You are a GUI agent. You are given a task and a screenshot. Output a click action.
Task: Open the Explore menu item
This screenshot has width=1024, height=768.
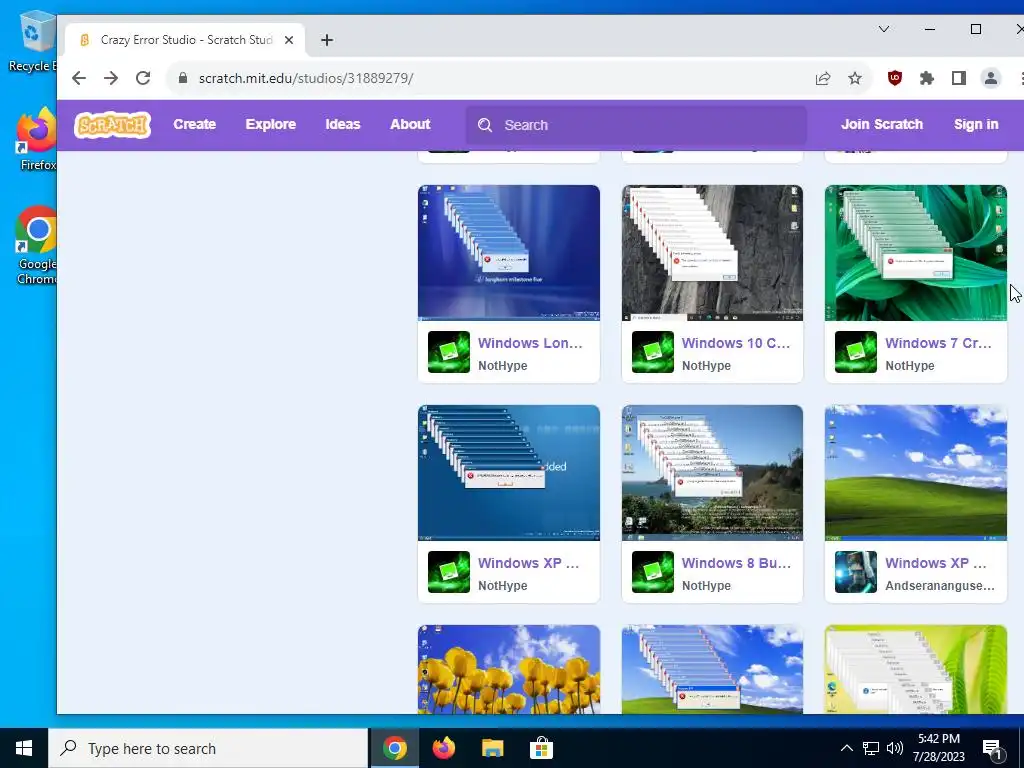point(270,124)
